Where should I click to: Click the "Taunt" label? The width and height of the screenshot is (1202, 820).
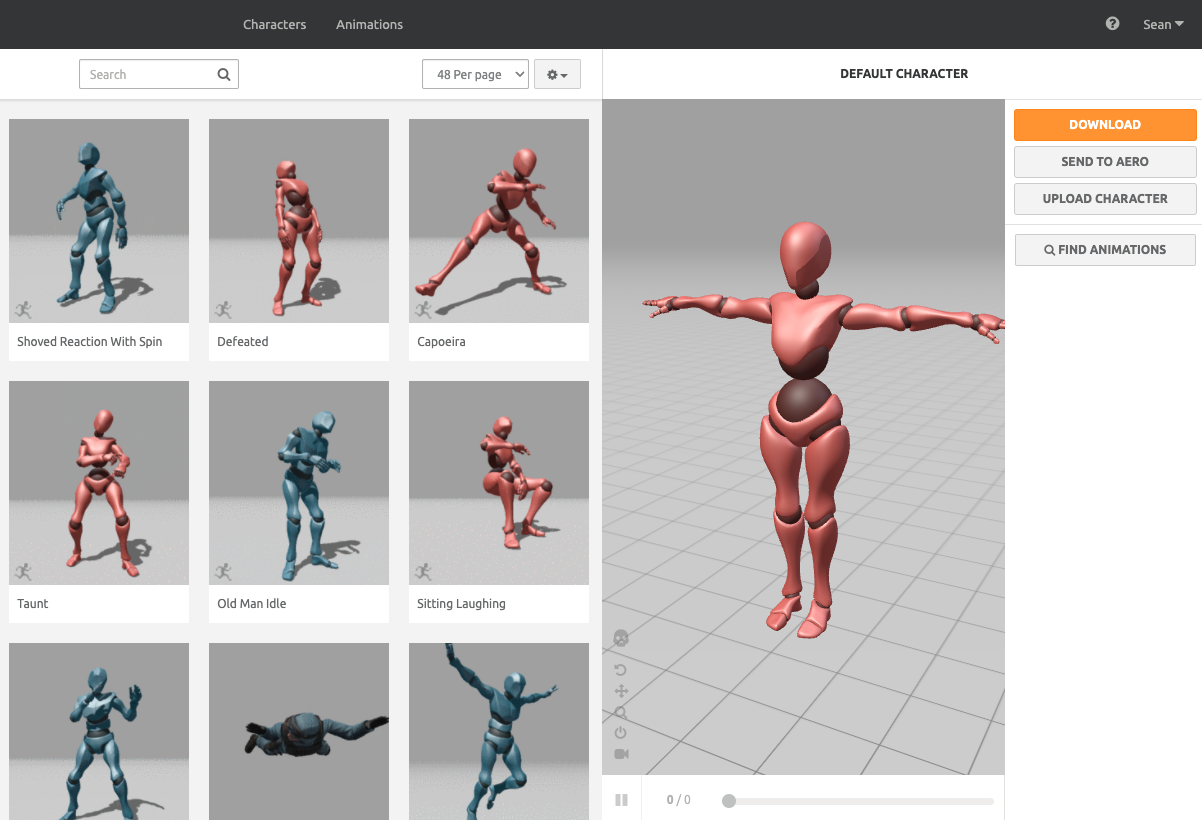pyautogui.click(x=33, y=604)
